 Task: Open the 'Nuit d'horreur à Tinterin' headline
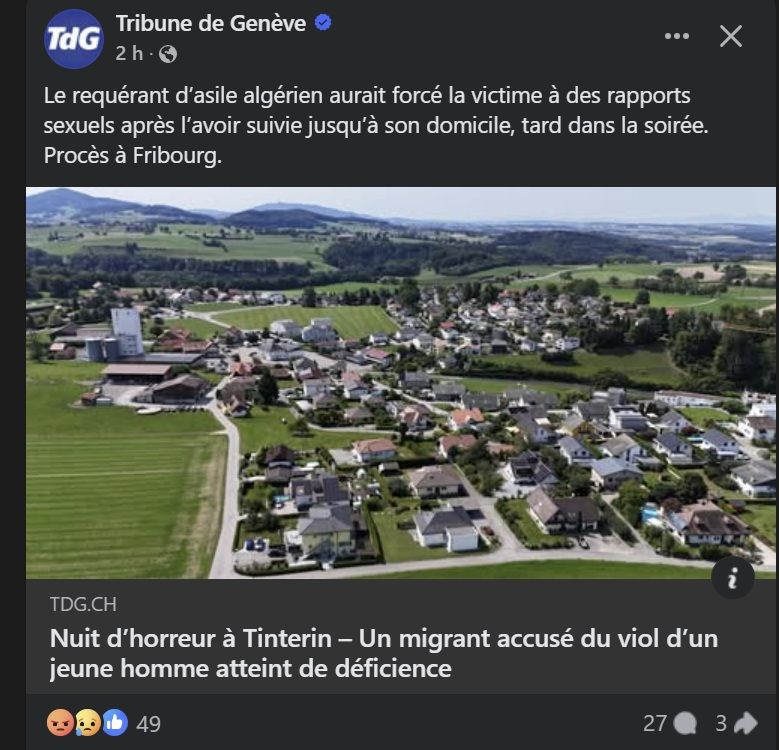384,653
